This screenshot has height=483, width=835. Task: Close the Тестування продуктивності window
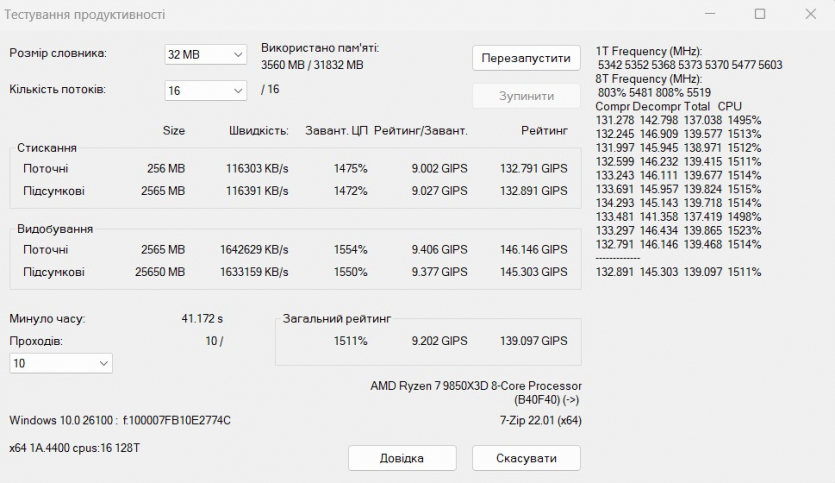[x=810, y=14]
